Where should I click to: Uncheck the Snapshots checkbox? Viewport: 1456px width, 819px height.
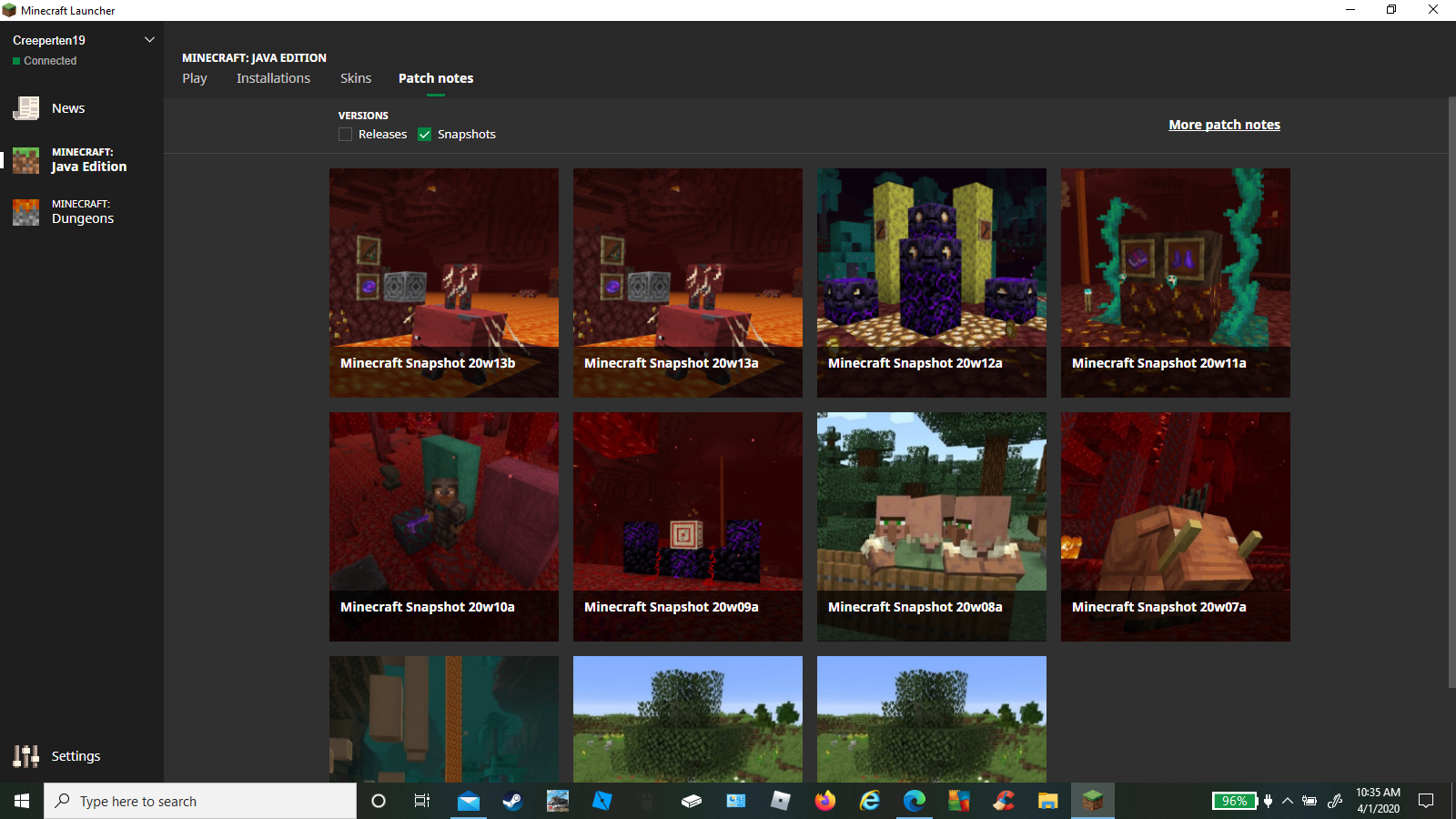[424, 135]
